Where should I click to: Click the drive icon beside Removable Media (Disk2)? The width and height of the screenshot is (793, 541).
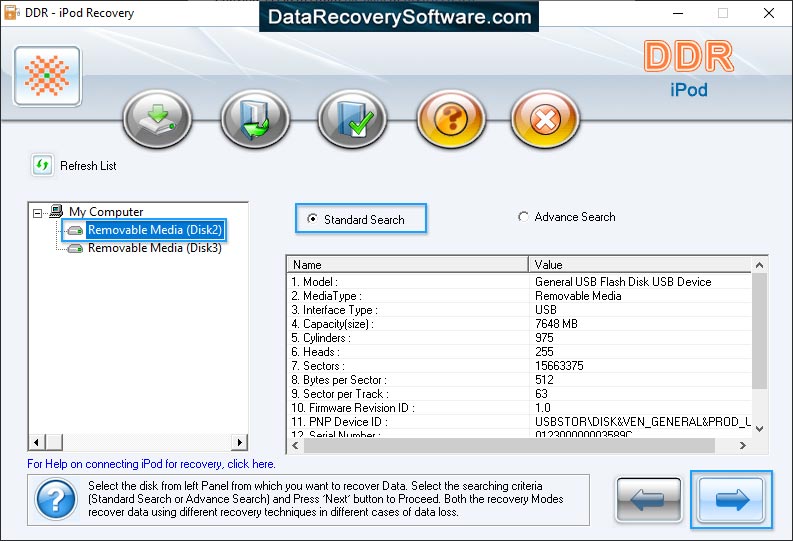(x=75, y=231)
